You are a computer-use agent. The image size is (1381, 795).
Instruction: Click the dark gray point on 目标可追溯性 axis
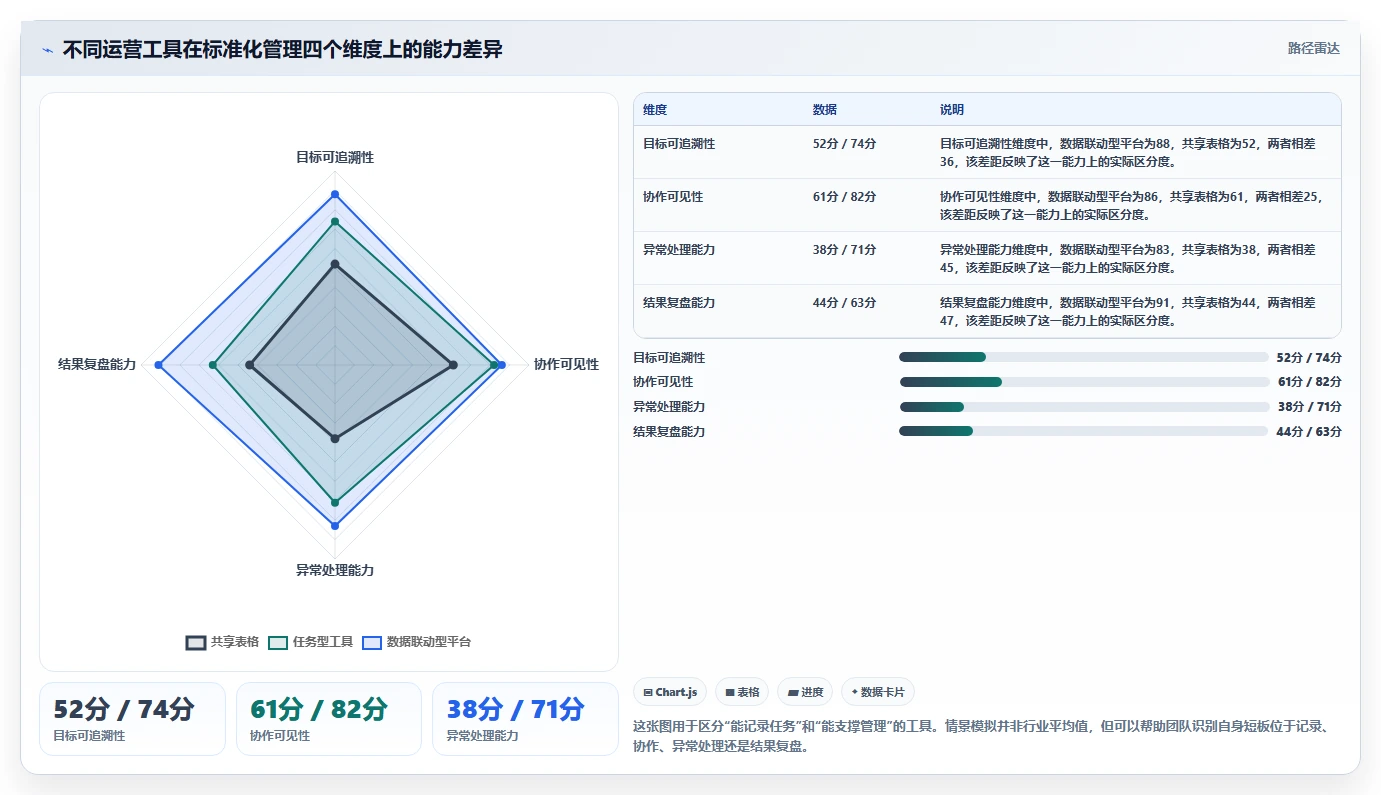pyautogui.click(x=335, y=264)
